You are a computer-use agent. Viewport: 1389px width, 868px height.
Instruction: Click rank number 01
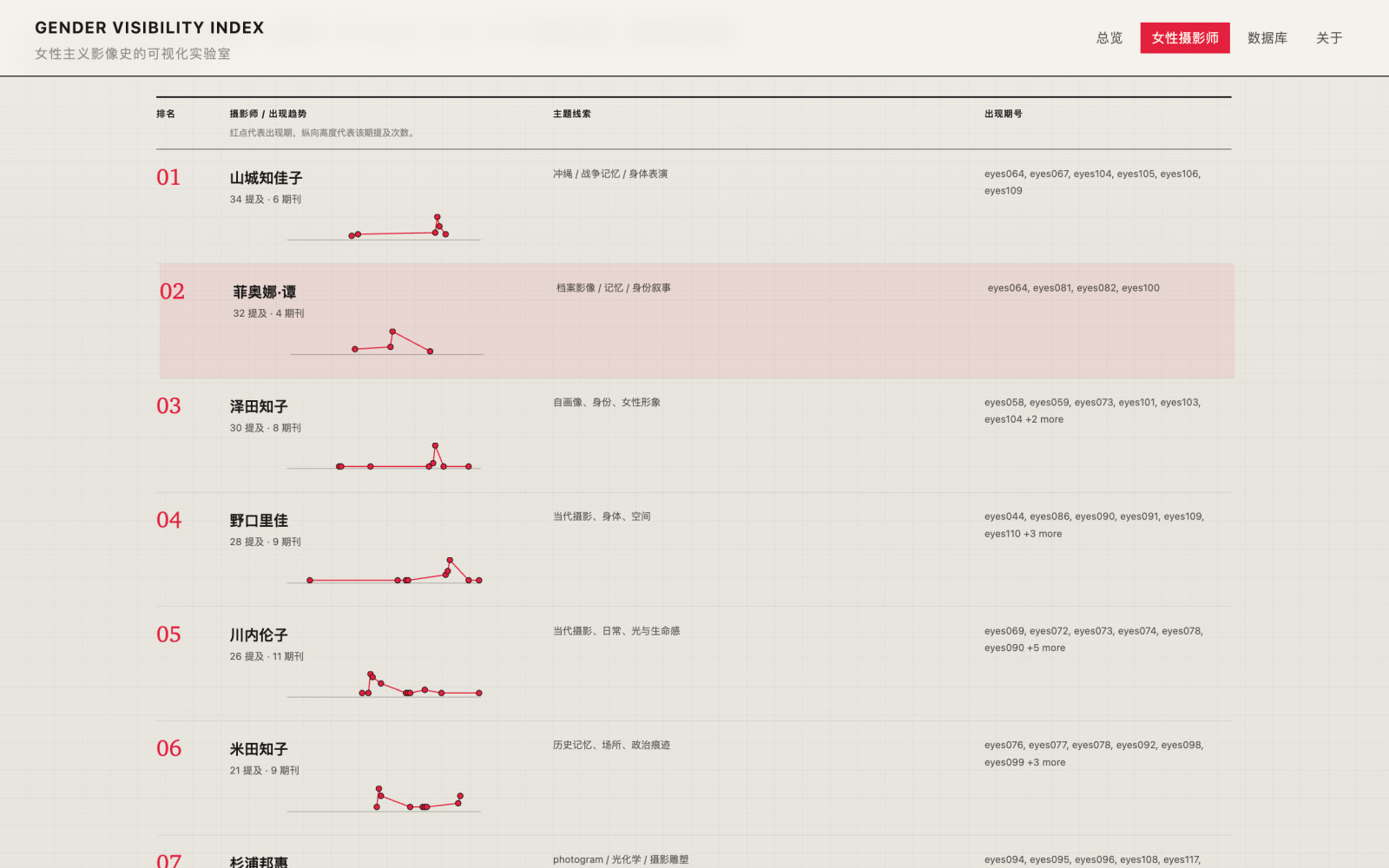coord(168,178)
